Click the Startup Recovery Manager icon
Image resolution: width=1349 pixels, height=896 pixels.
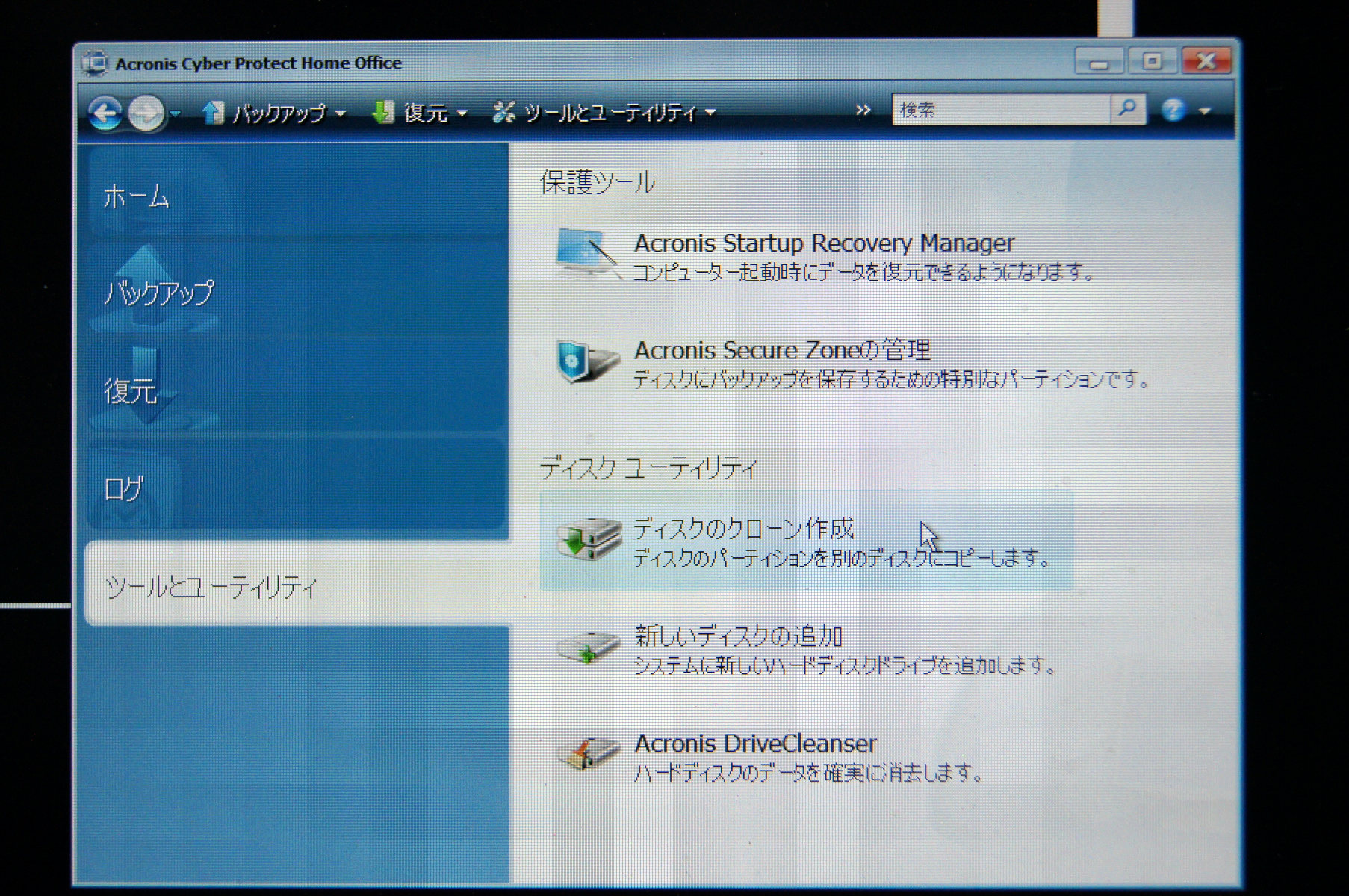(588, 254)
